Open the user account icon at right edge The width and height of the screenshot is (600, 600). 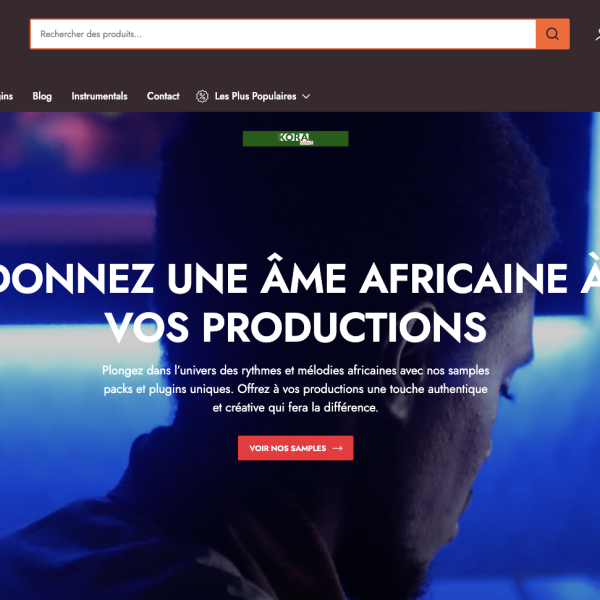[597, 34]
